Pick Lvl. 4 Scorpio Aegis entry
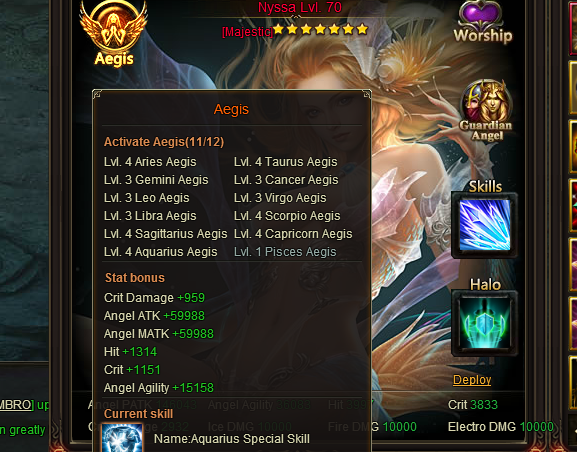The width and height of the screenshot is (577, 452). [x=287, y=216]
